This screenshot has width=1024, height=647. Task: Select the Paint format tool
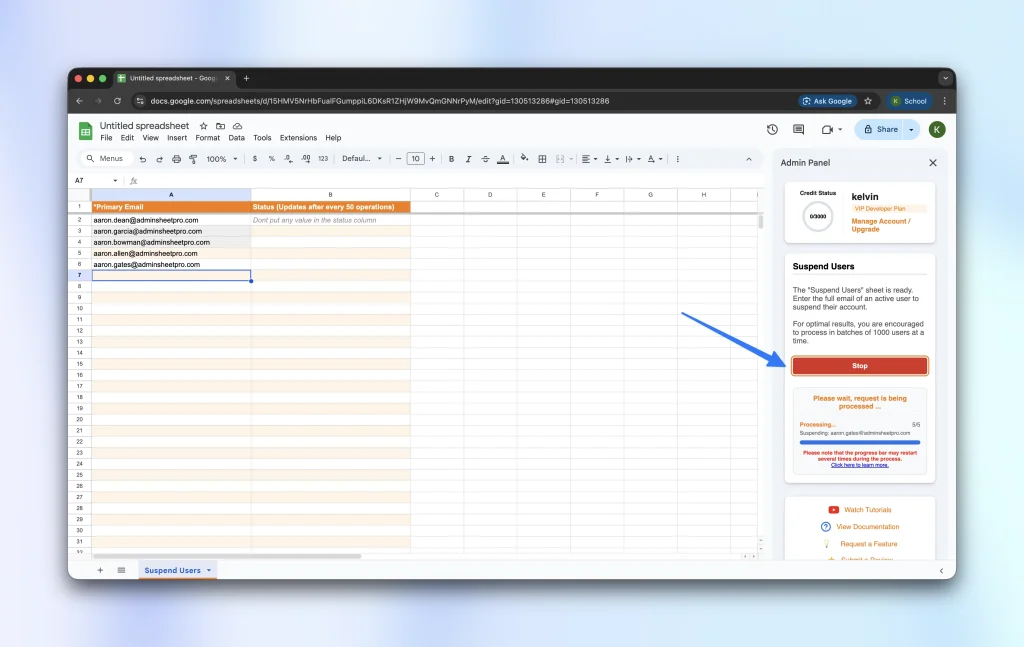point(193,159)
